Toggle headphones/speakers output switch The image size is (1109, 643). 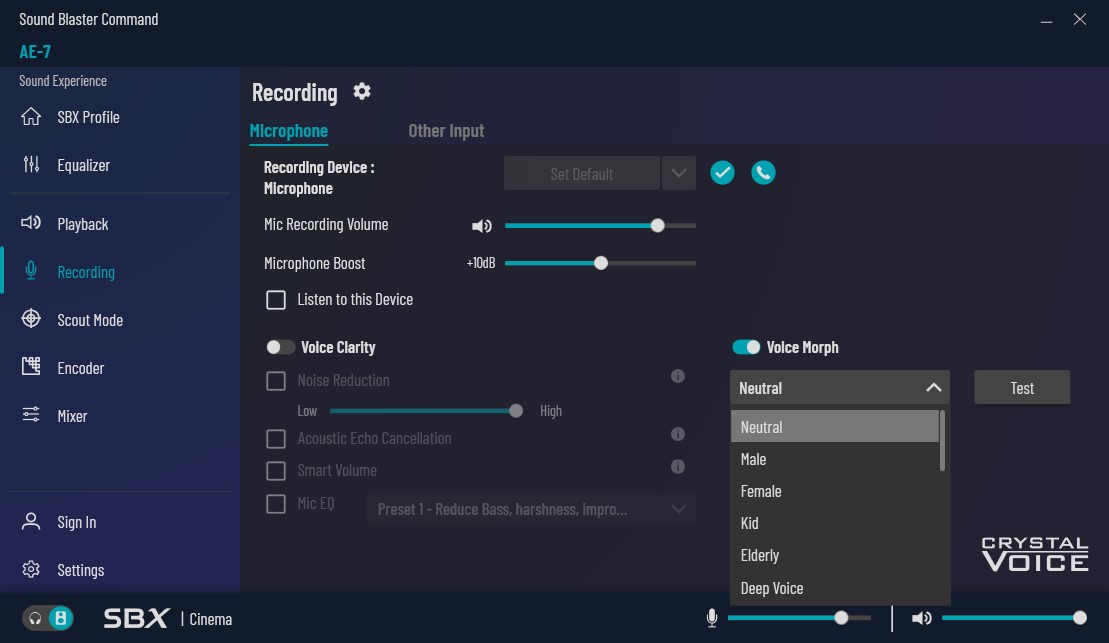pos(48,618)
